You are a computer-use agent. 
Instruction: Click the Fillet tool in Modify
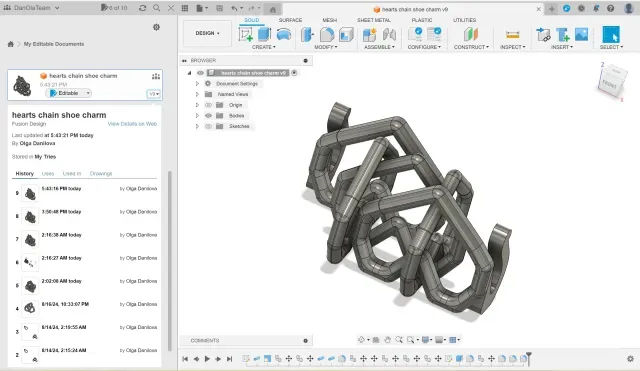pyautogui.click(x=327, y=35)
